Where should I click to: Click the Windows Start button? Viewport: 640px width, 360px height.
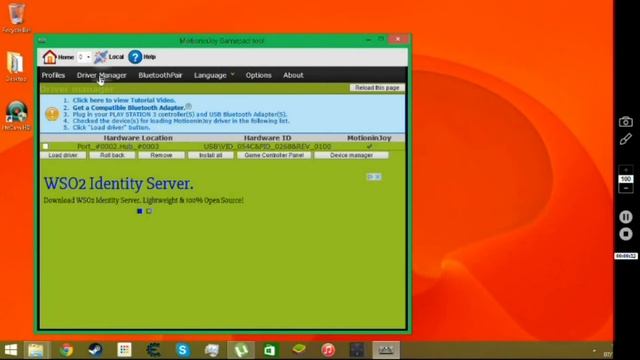11,350
